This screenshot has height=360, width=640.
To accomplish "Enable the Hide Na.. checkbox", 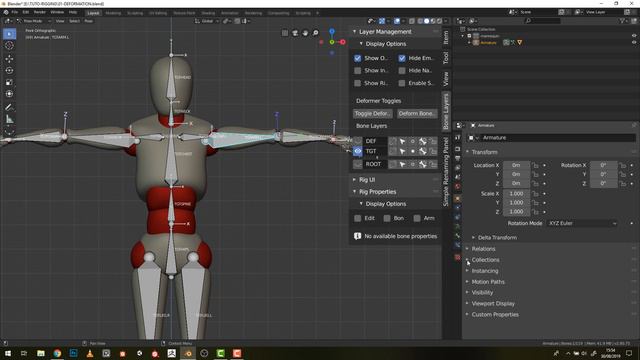I will click(x=402, y=71).
